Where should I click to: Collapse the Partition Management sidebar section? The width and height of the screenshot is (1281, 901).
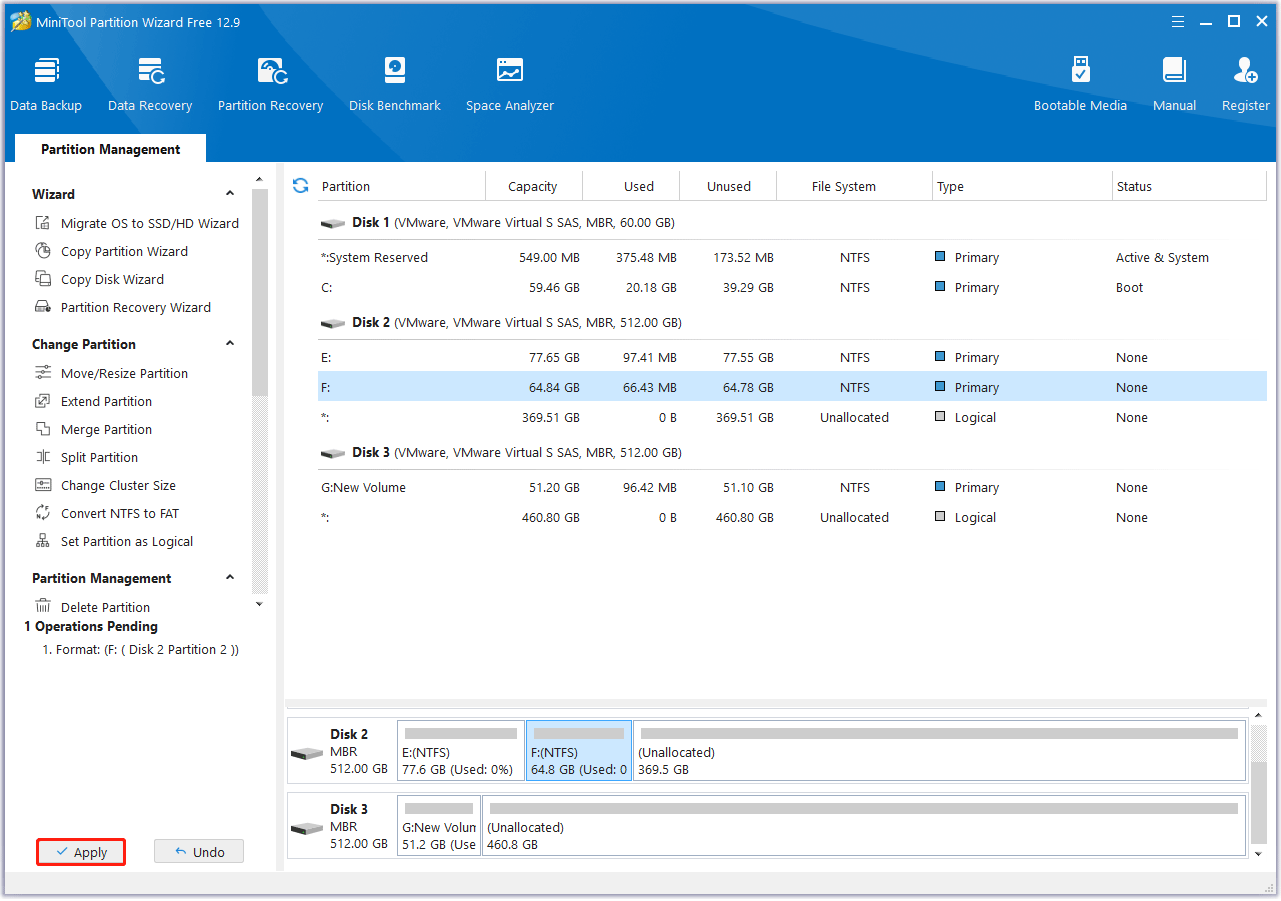[x=230, y=578]
